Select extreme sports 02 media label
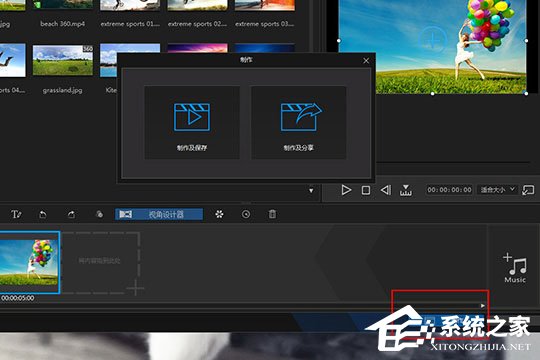This screenshot has width=540, height=360. 197,24
